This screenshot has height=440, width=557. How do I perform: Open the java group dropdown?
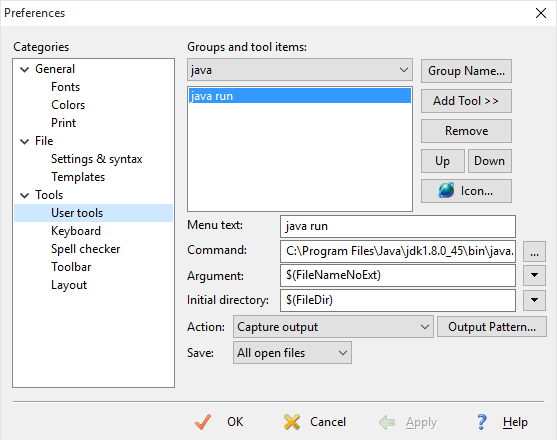pyautogui.click(x=300, y=70)
